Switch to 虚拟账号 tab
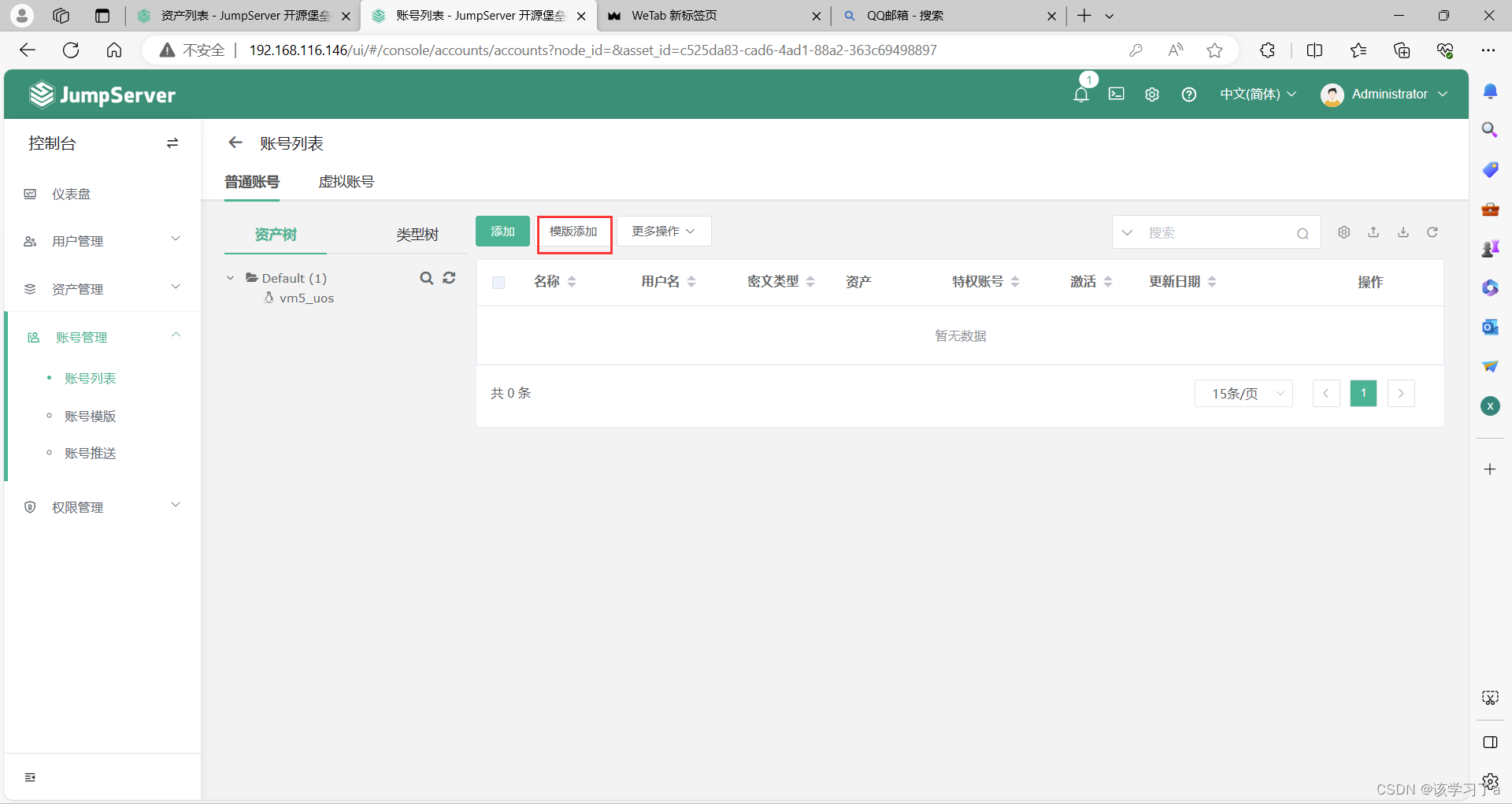This screenshot has width=1512, height=804. click(x=346, y=182)
